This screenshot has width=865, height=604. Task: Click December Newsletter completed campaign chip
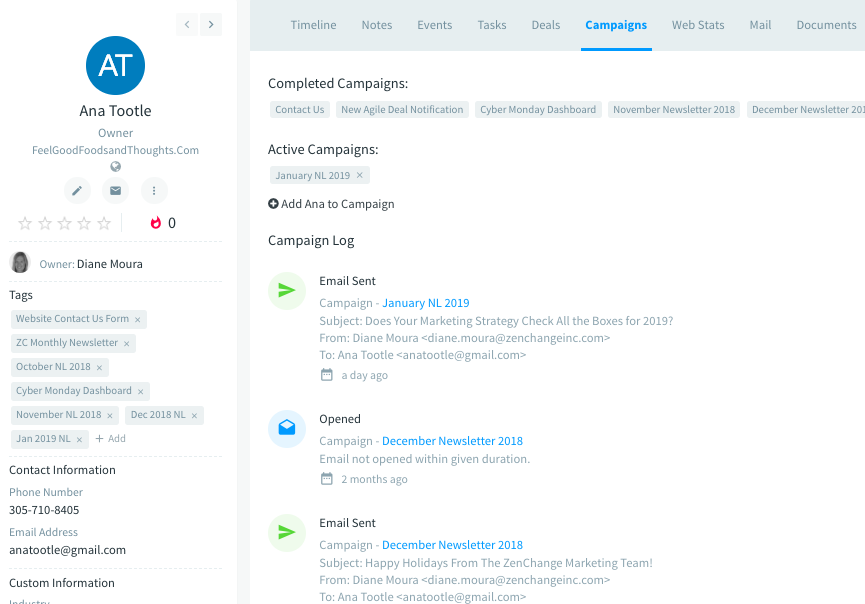tap(806, 109)
